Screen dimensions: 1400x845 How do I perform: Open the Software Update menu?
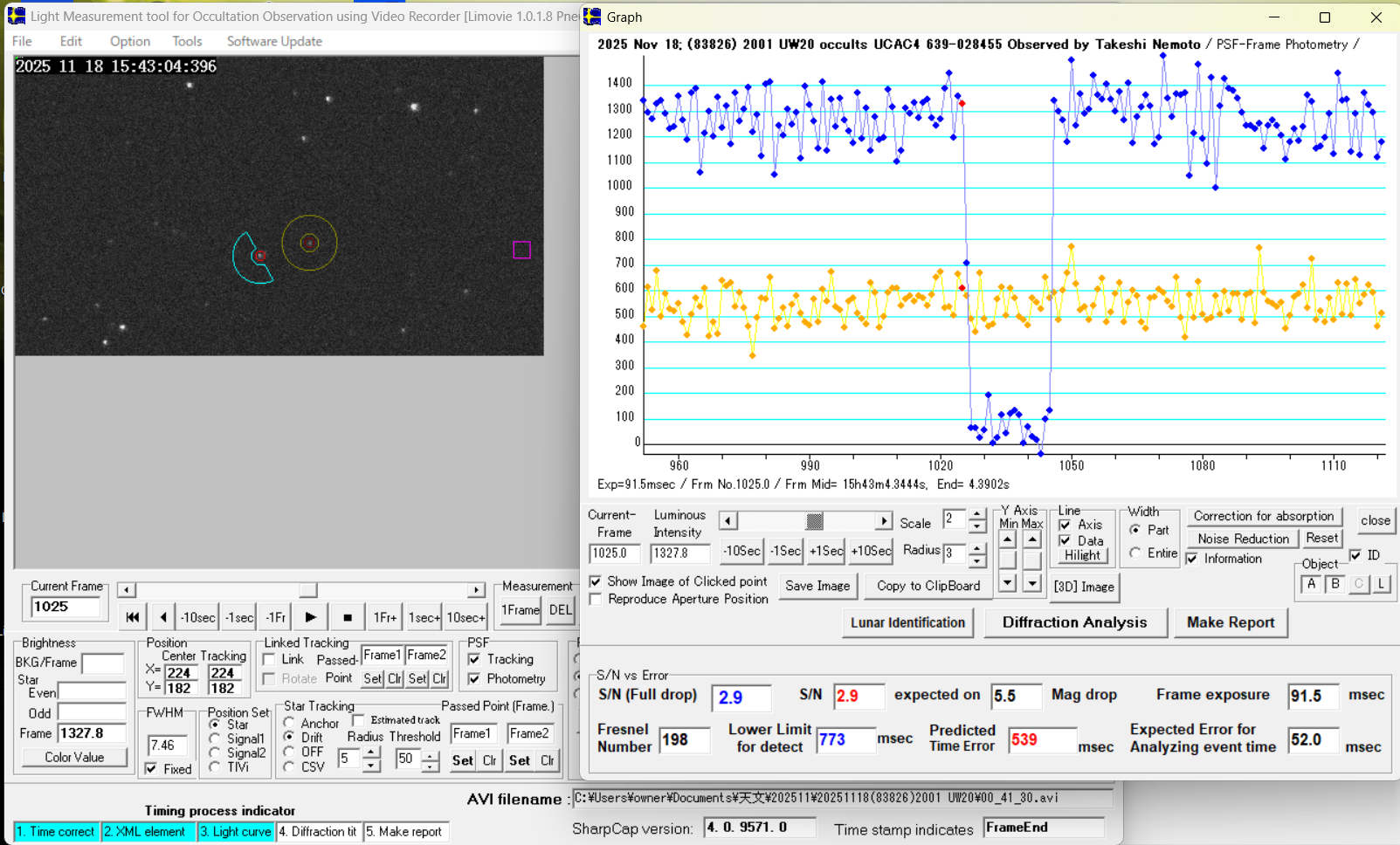coord(274,41)
